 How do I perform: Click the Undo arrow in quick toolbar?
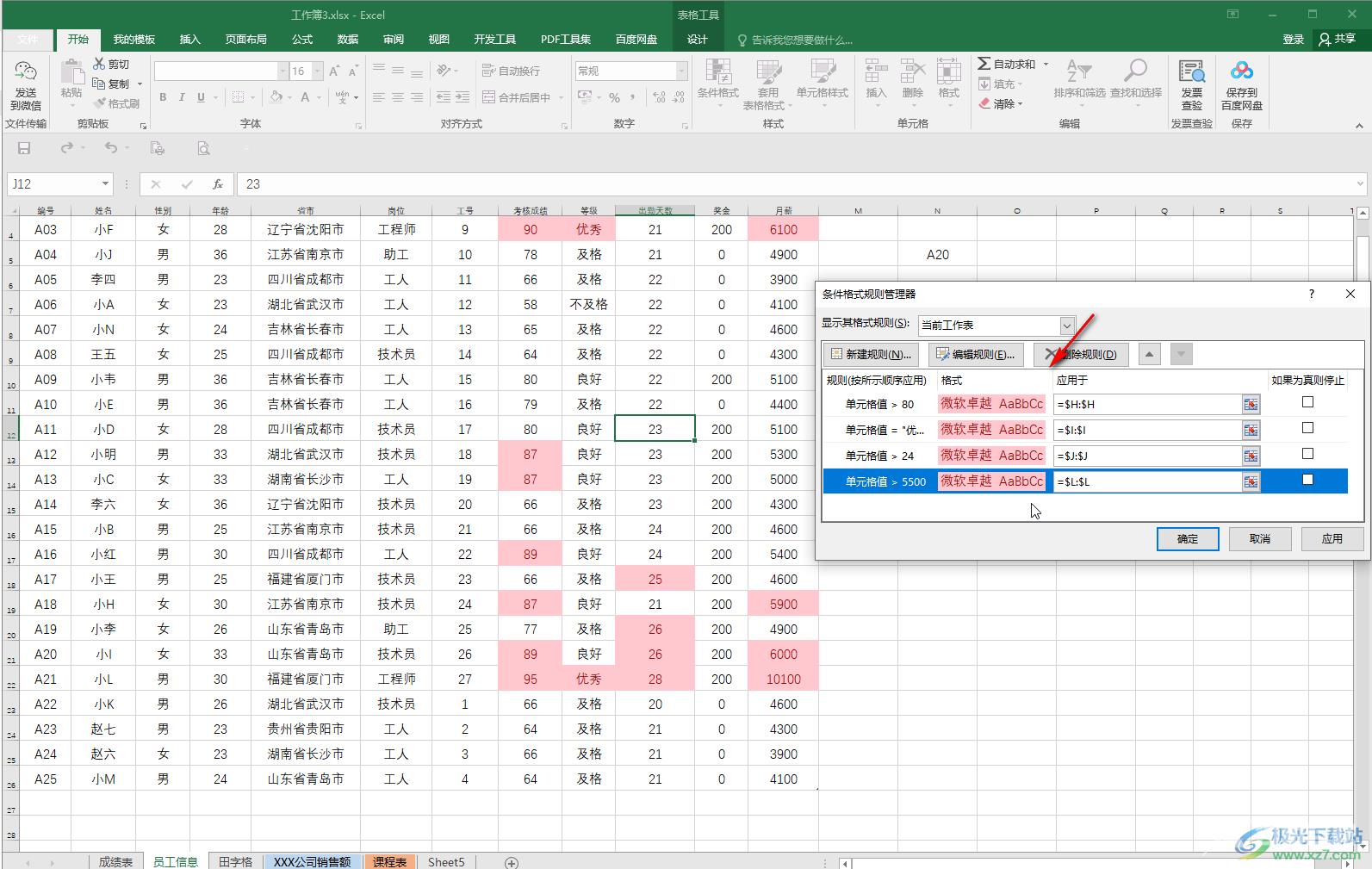[x=110, y=148]
